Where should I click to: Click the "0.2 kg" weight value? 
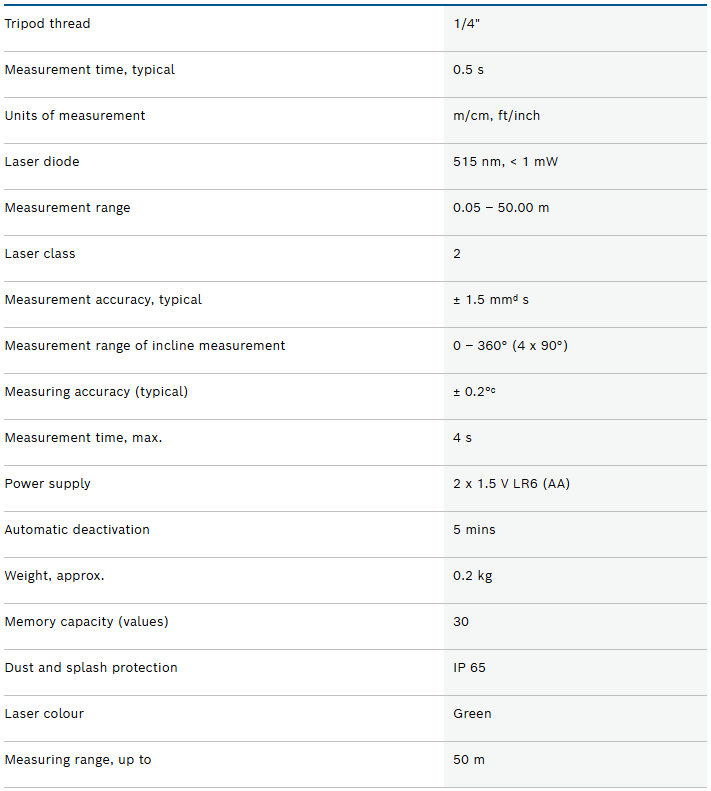[x=472, y=576]
